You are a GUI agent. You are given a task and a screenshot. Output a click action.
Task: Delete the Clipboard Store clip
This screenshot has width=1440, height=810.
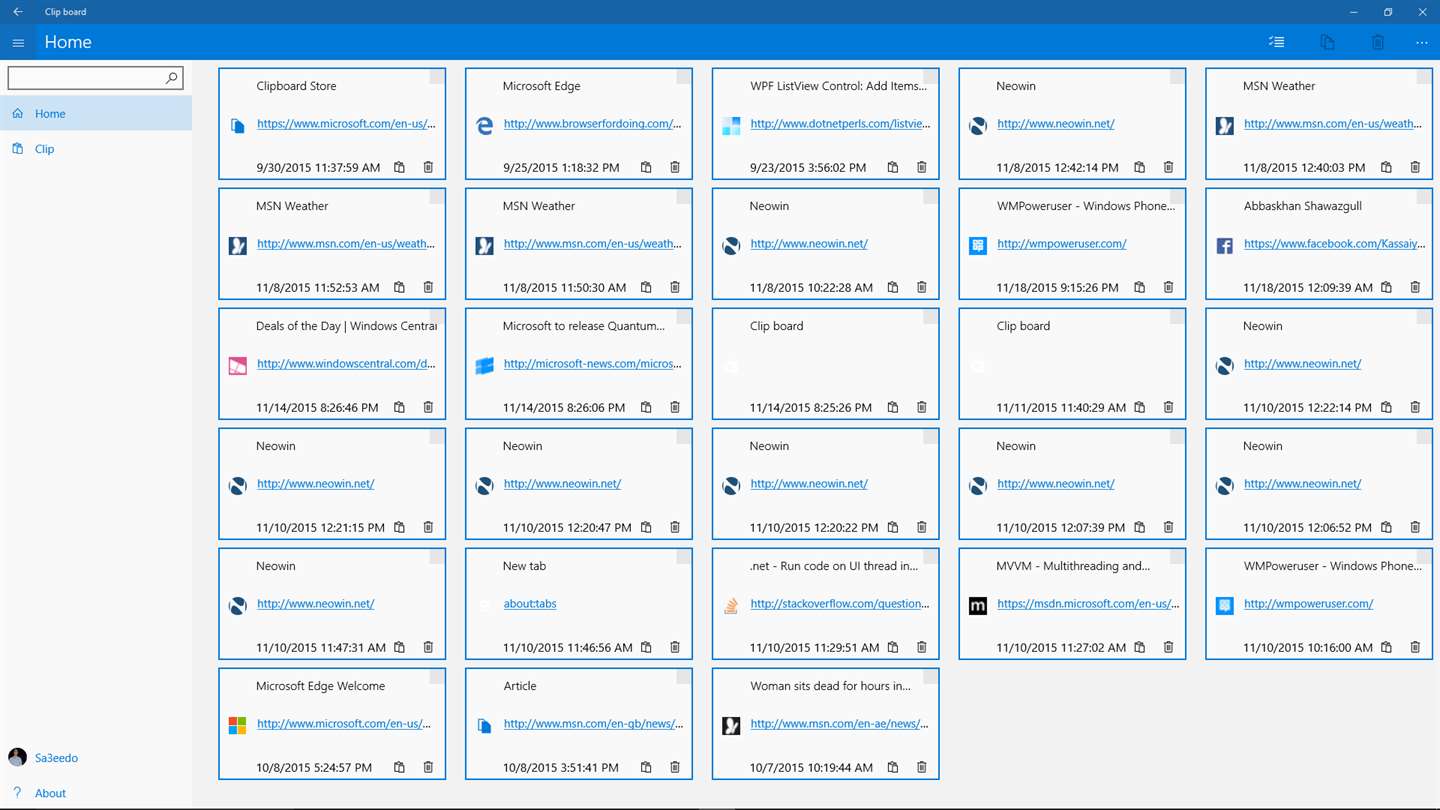click(428, 167)
